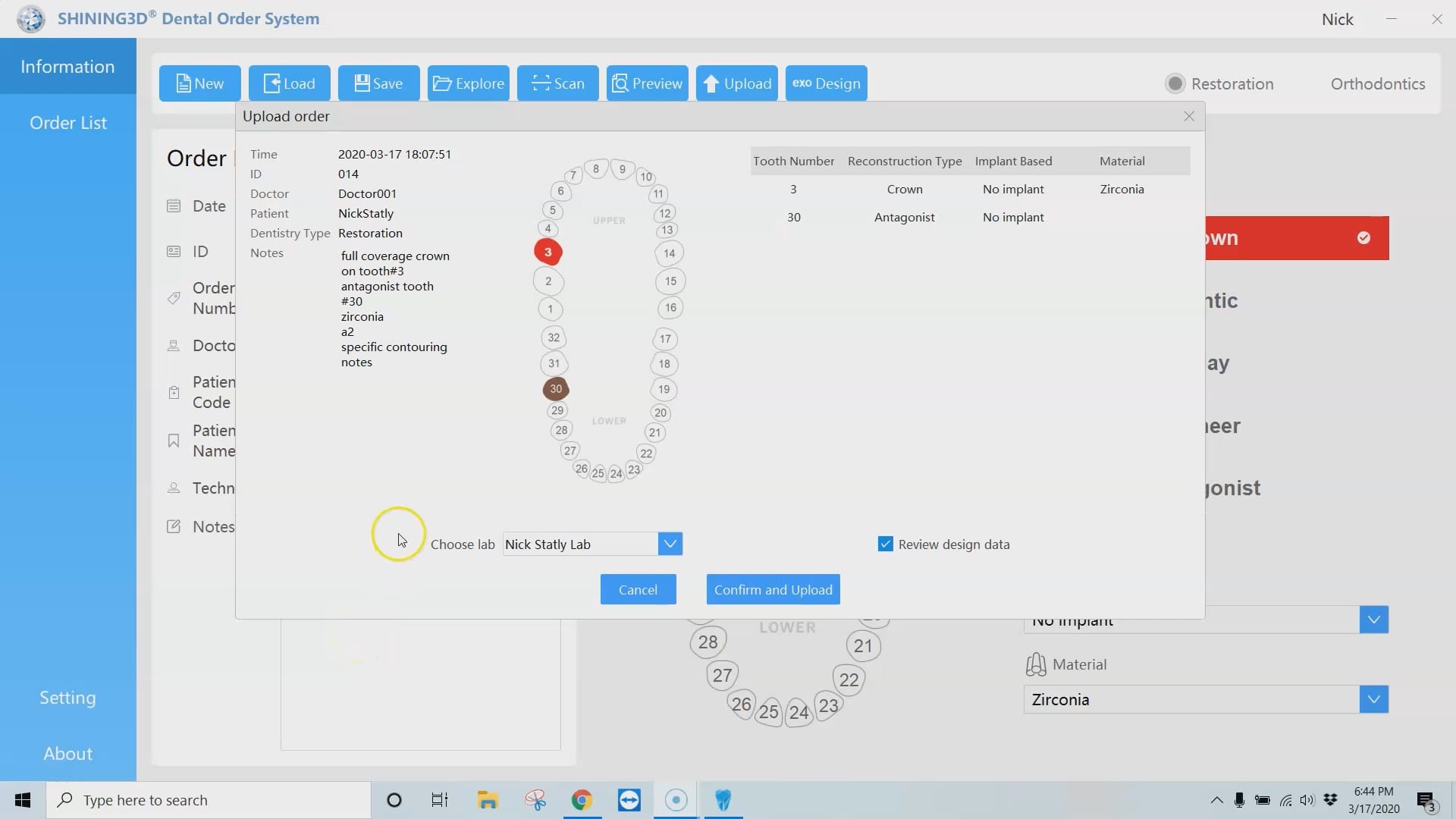This screenshot has width=1456, height=819.
Task: Select tooth 3 in the upload dialog chart
Action: [548, 252]
